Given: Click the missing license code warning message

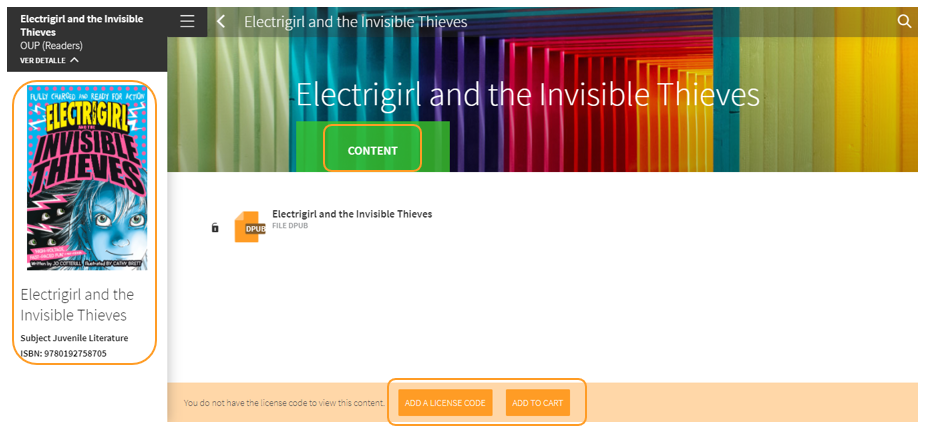Looking at the screenshot, I should click(284, 403).
